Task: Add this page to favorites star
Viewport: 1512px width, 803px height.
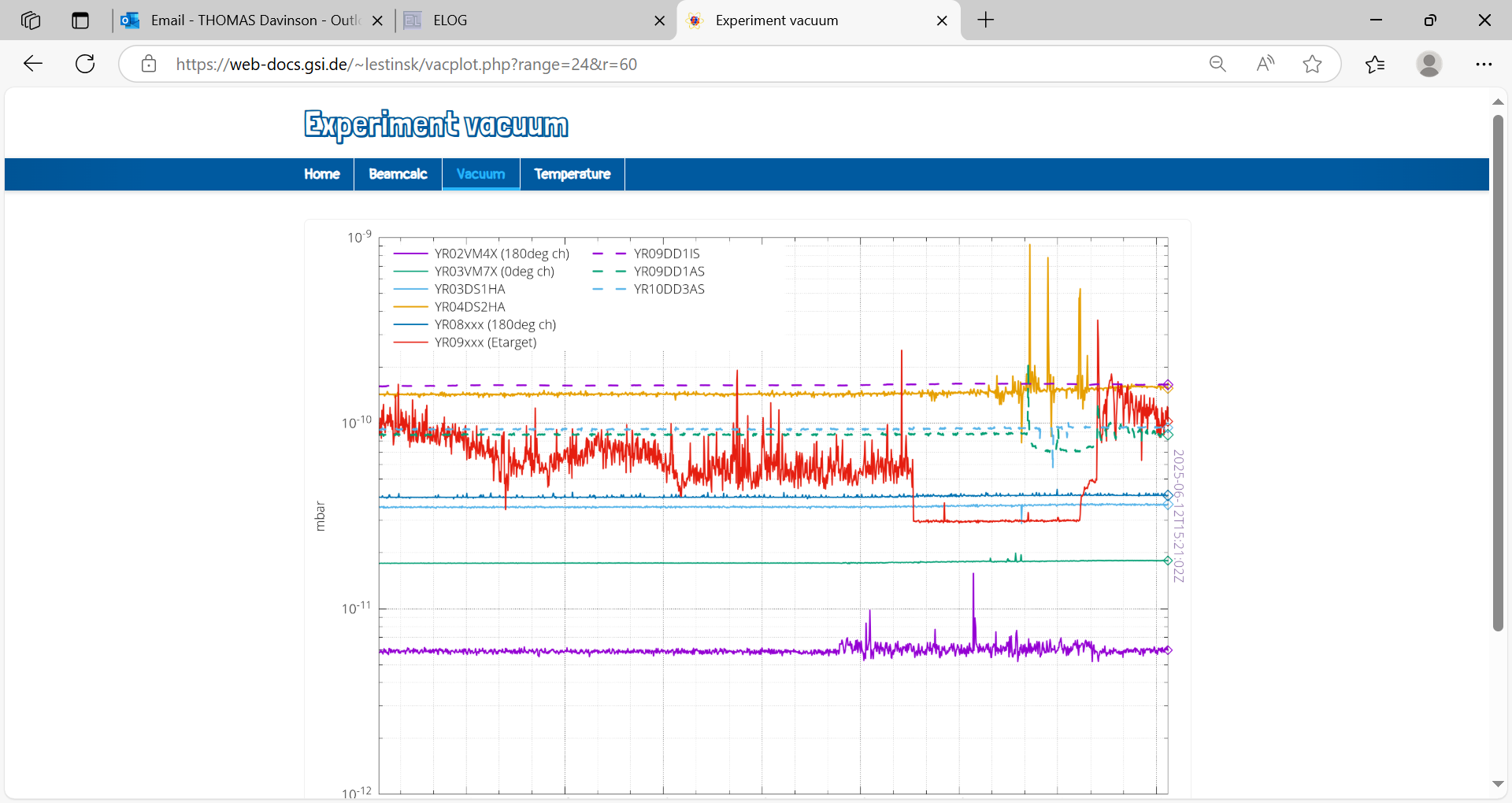Action: (1312, 64)
